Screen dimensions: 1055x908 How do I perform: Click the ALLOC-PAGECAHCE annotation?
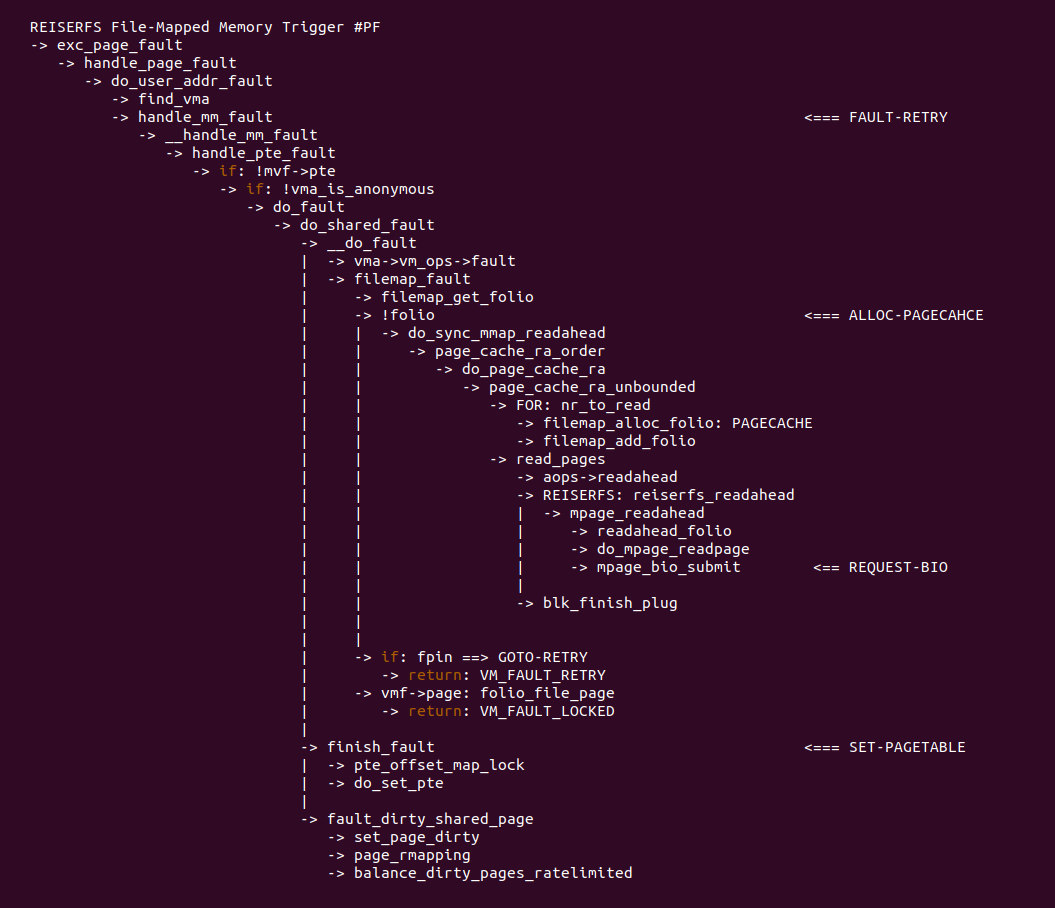point(915,315)
